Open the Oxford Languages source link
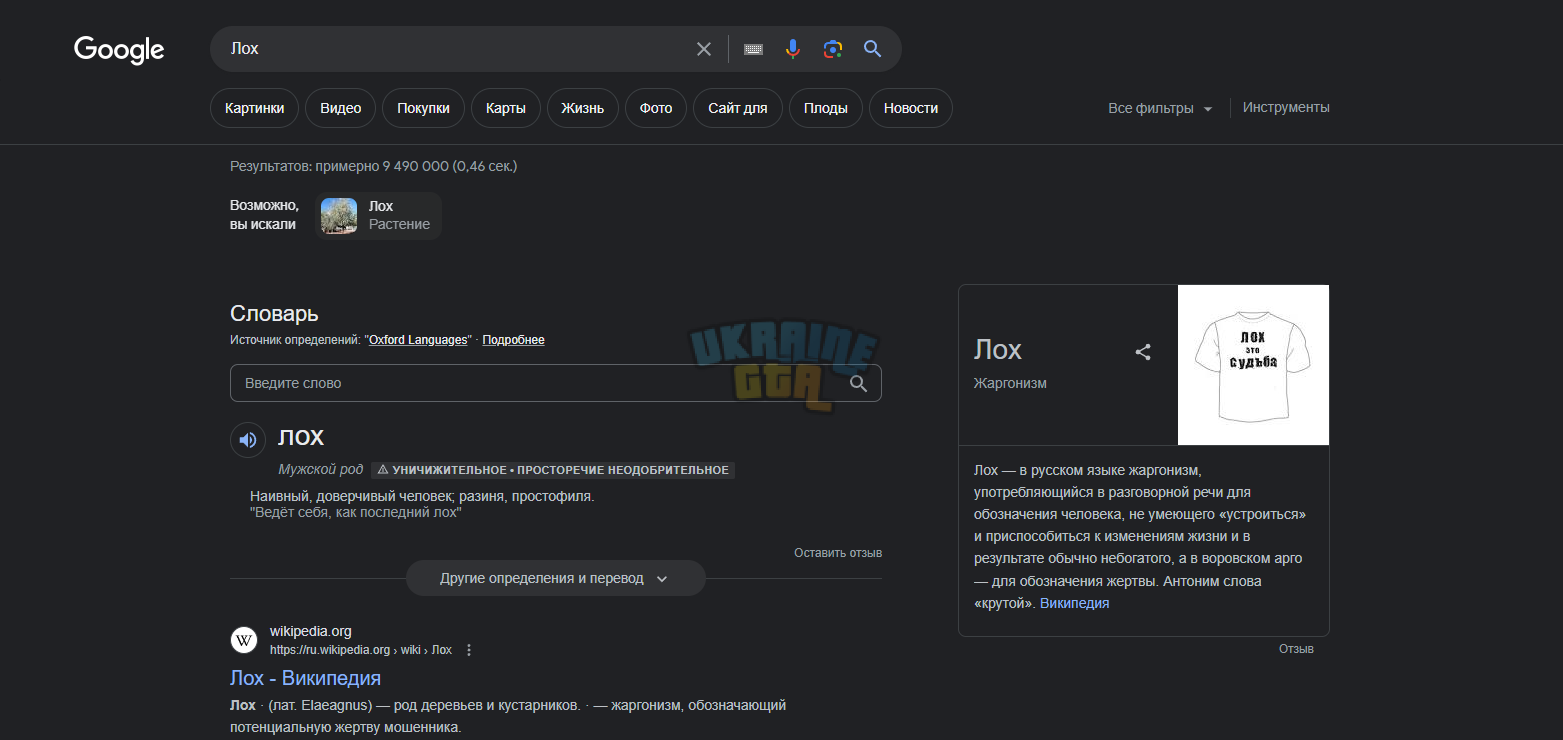The image size is (1563, 740). 418,340
